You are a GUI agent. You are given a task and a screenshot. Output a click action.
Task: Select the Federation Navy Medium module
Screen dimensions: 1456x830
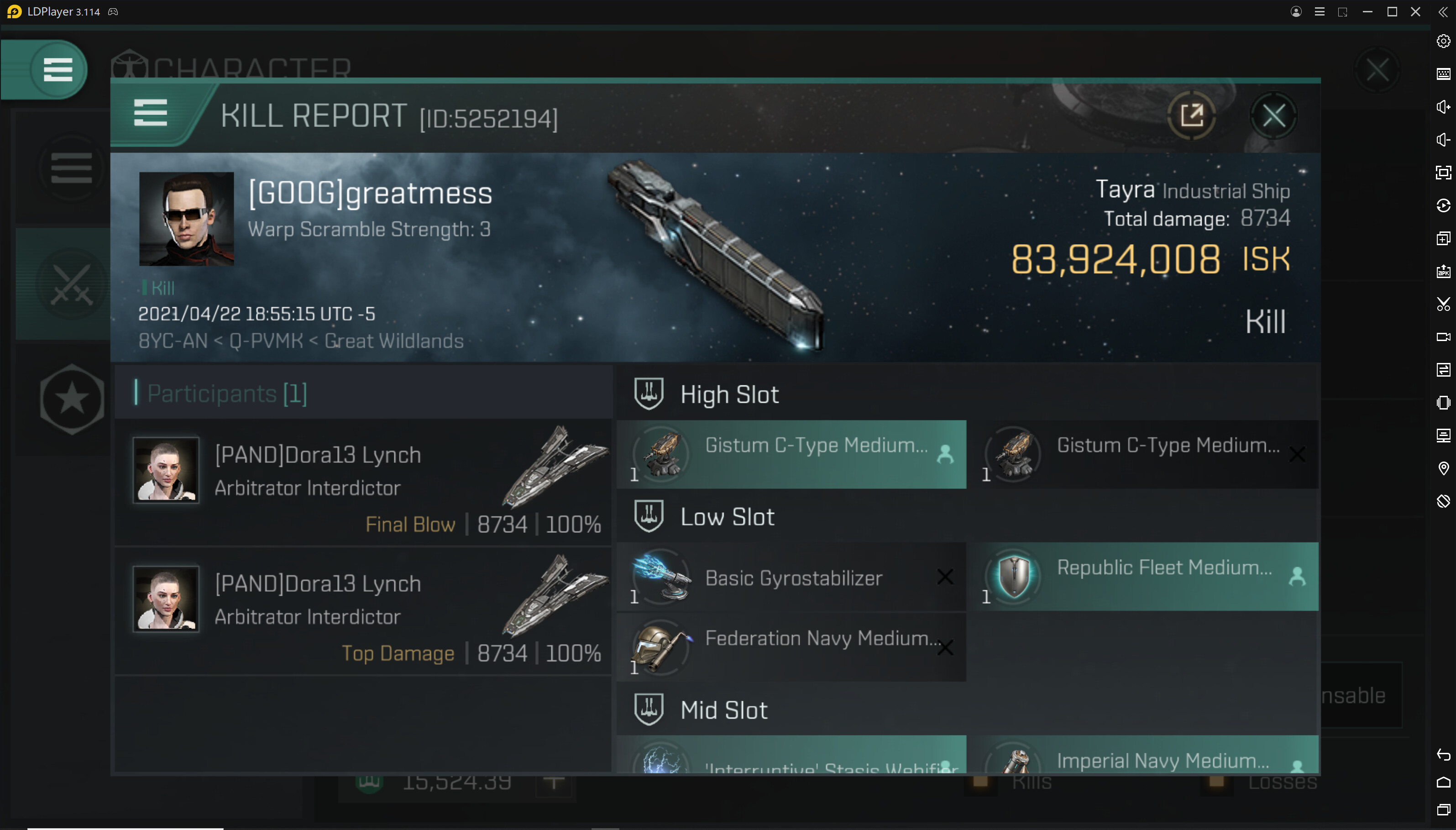point(791,647)
